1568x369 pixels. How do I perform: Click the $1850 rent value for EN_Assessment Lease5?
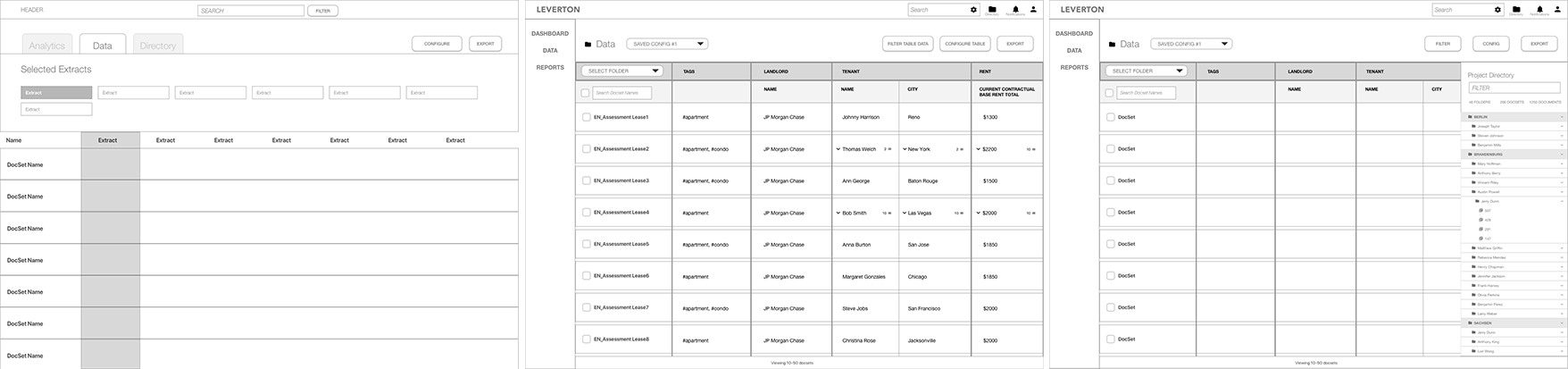[989, 244]
